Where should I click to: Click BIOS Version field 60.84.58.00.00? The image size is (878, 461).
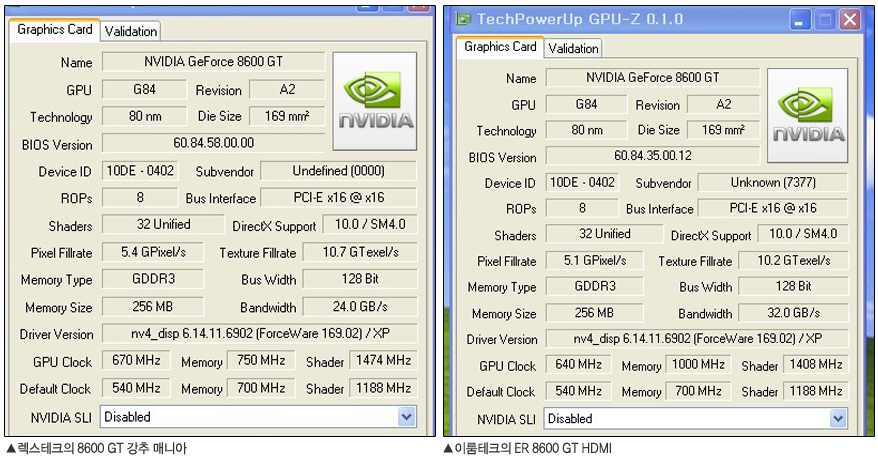point(213,143)
